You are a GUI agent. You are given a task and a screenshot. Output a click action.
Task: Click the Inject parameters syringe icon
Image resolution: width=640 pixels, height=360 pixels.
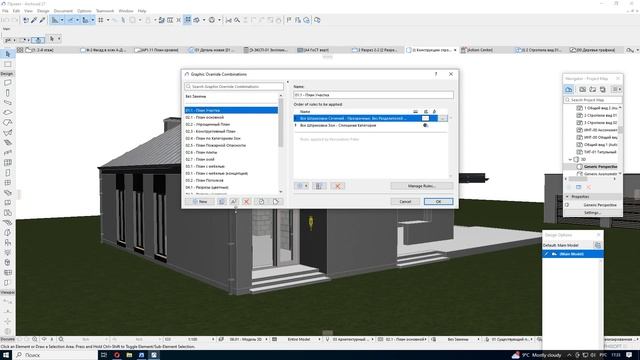pyautogui.click(x=42, y=20)
